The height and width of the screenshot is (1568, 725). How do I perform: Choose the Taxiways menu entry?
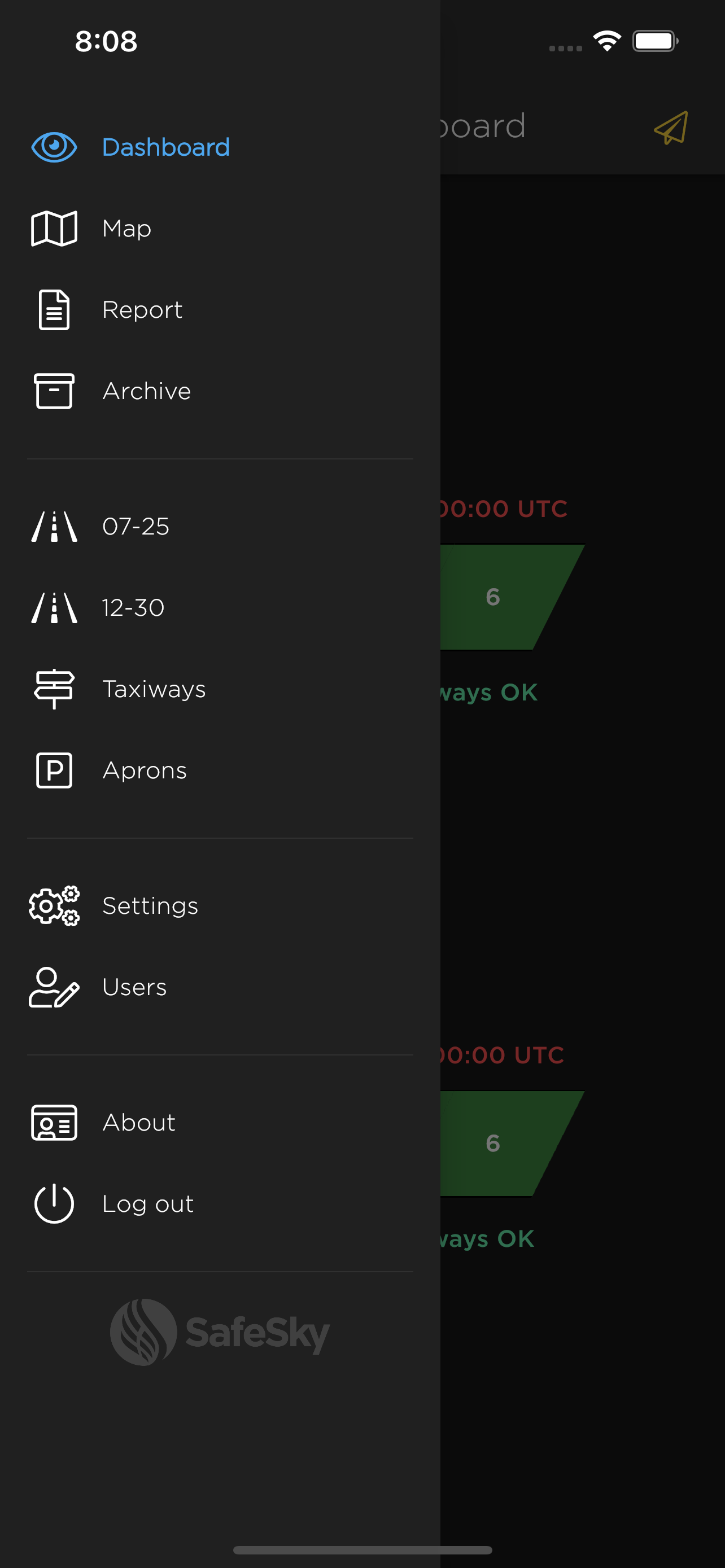click(x=154, y=689)
